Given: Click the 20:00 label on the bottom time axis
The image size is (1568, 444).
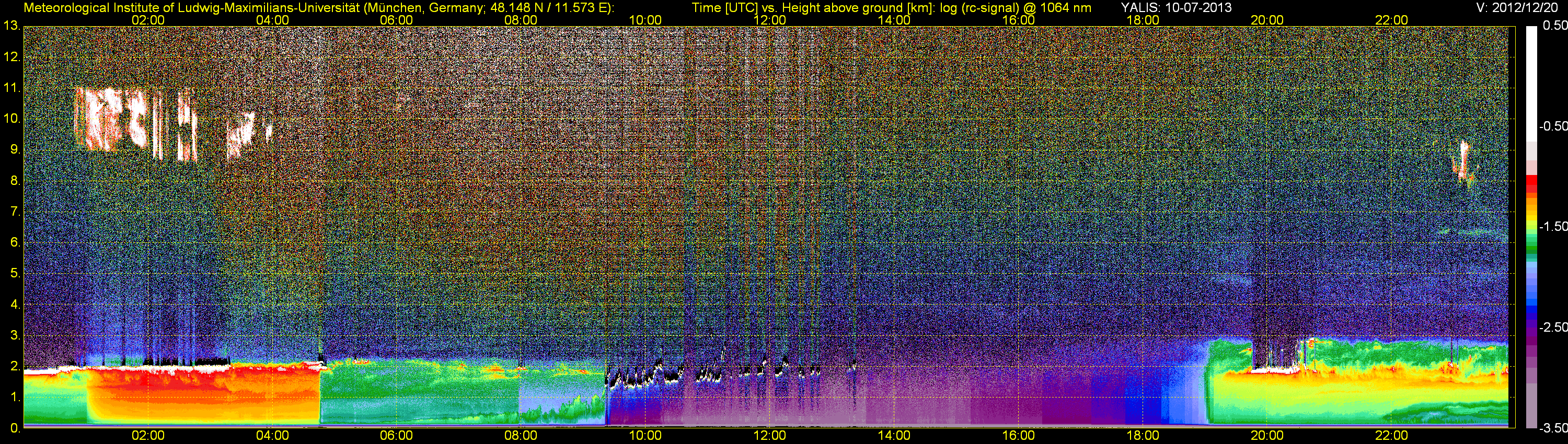Looking at the screenshot, I should pyautogui.click(x=1267, y=436).
